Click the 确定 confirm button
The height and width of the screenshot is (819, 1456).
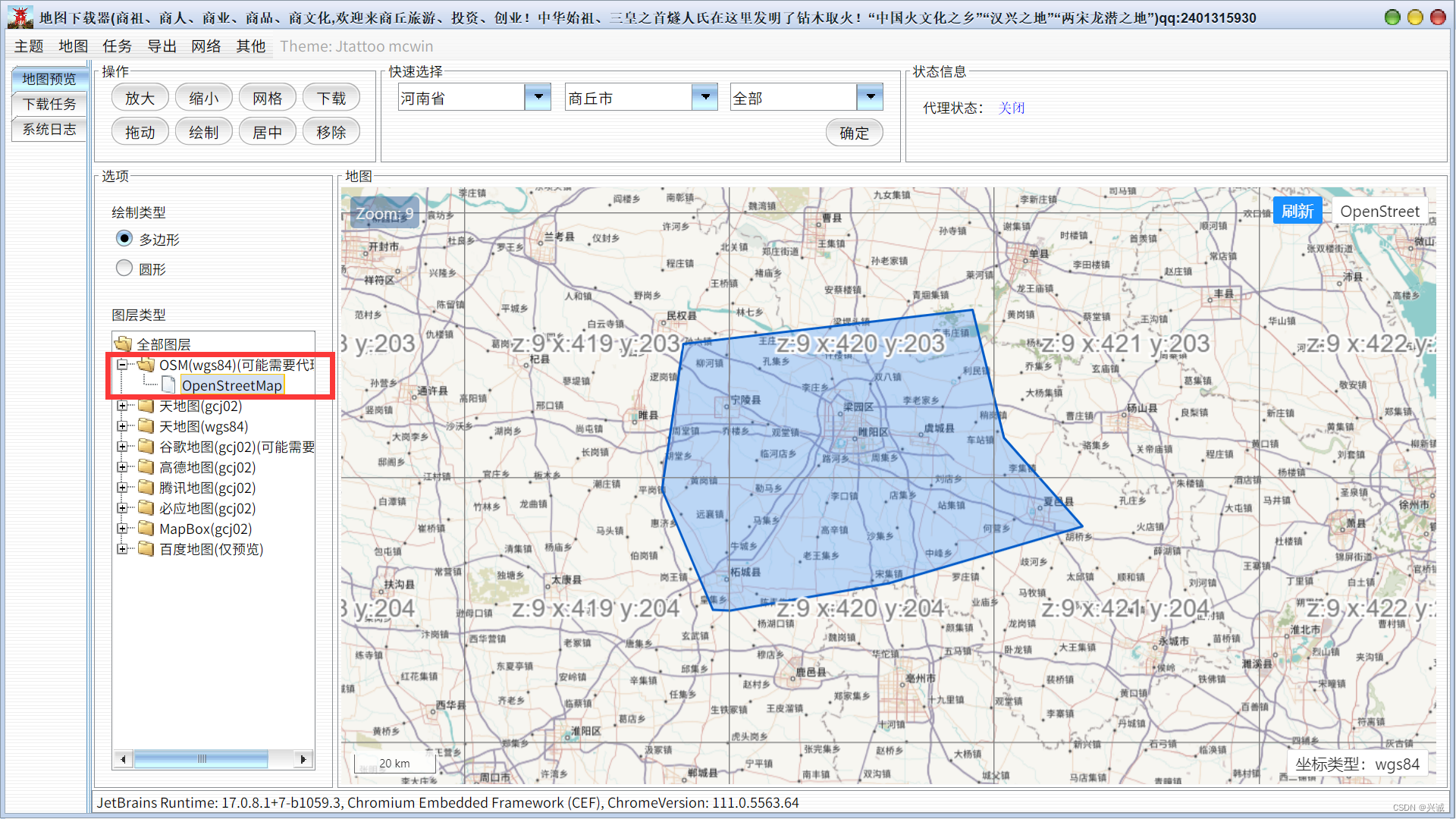854,133
